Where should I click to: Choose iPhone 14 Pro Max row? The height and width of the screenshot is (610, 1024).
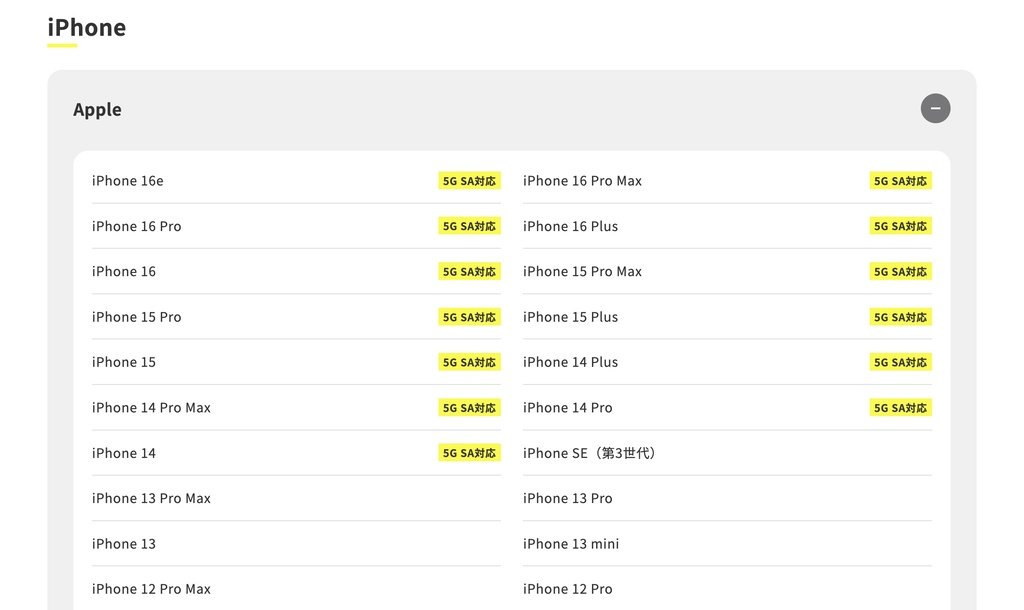coord(296,408)
